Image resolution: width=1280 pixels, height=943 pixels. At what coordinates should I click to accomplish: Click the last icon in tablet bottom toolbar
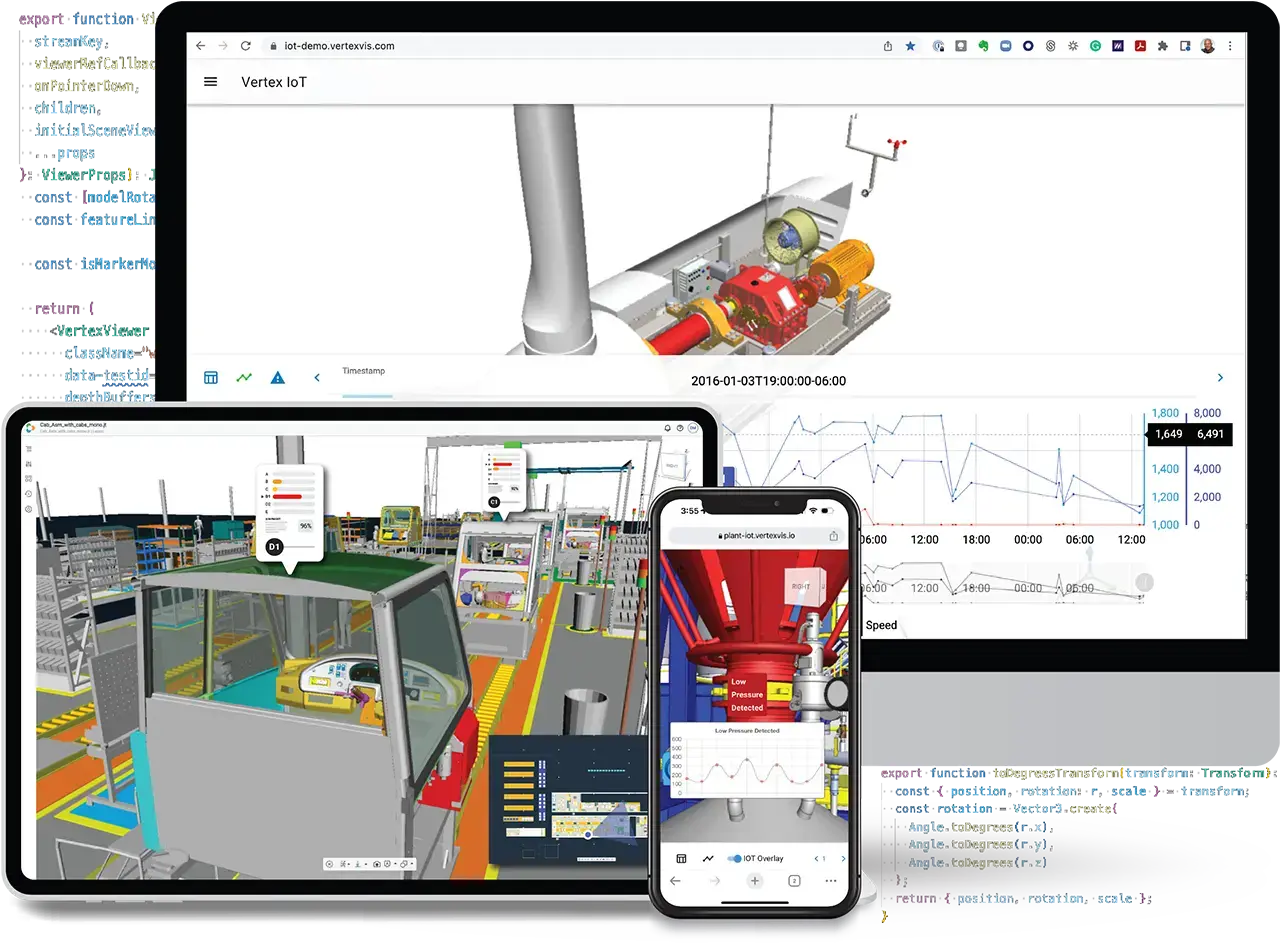[405, 864]
